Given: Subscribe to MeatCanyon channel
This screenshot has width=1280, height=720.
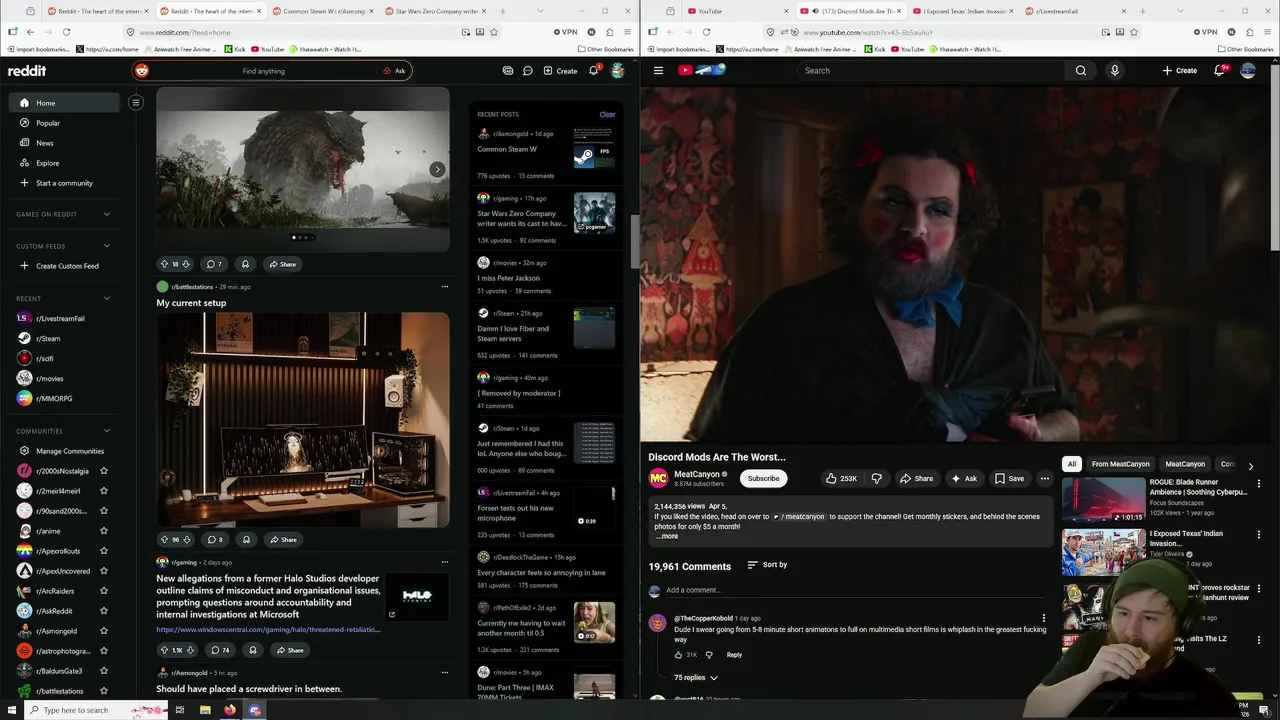Looking at the screenshot, I should 763,479.
